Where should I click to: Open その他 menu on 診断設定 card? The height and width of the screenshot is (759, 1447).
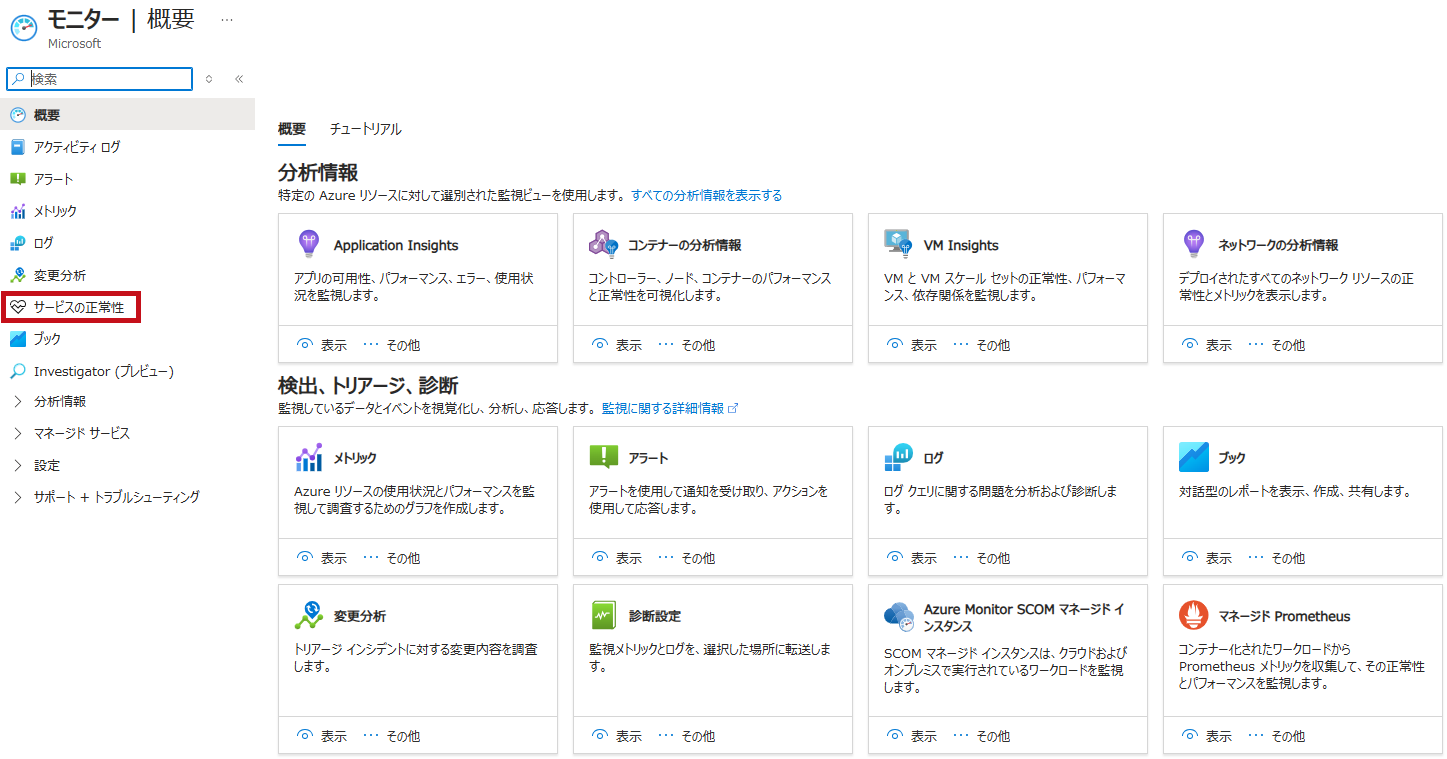[686, 736]
